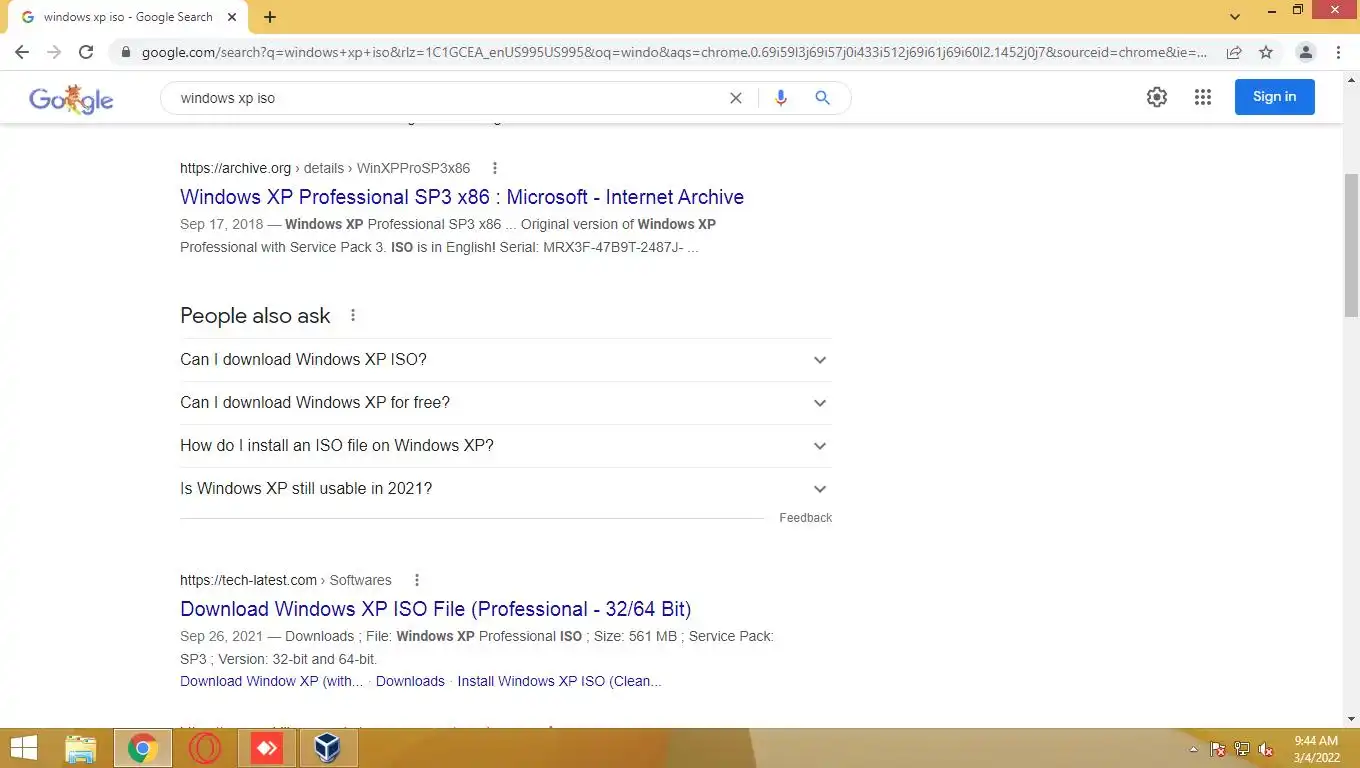Viewport: 1360px width, 768px height.
Task: Open the Downloads sitelink
Action: (x=410, y=681)
